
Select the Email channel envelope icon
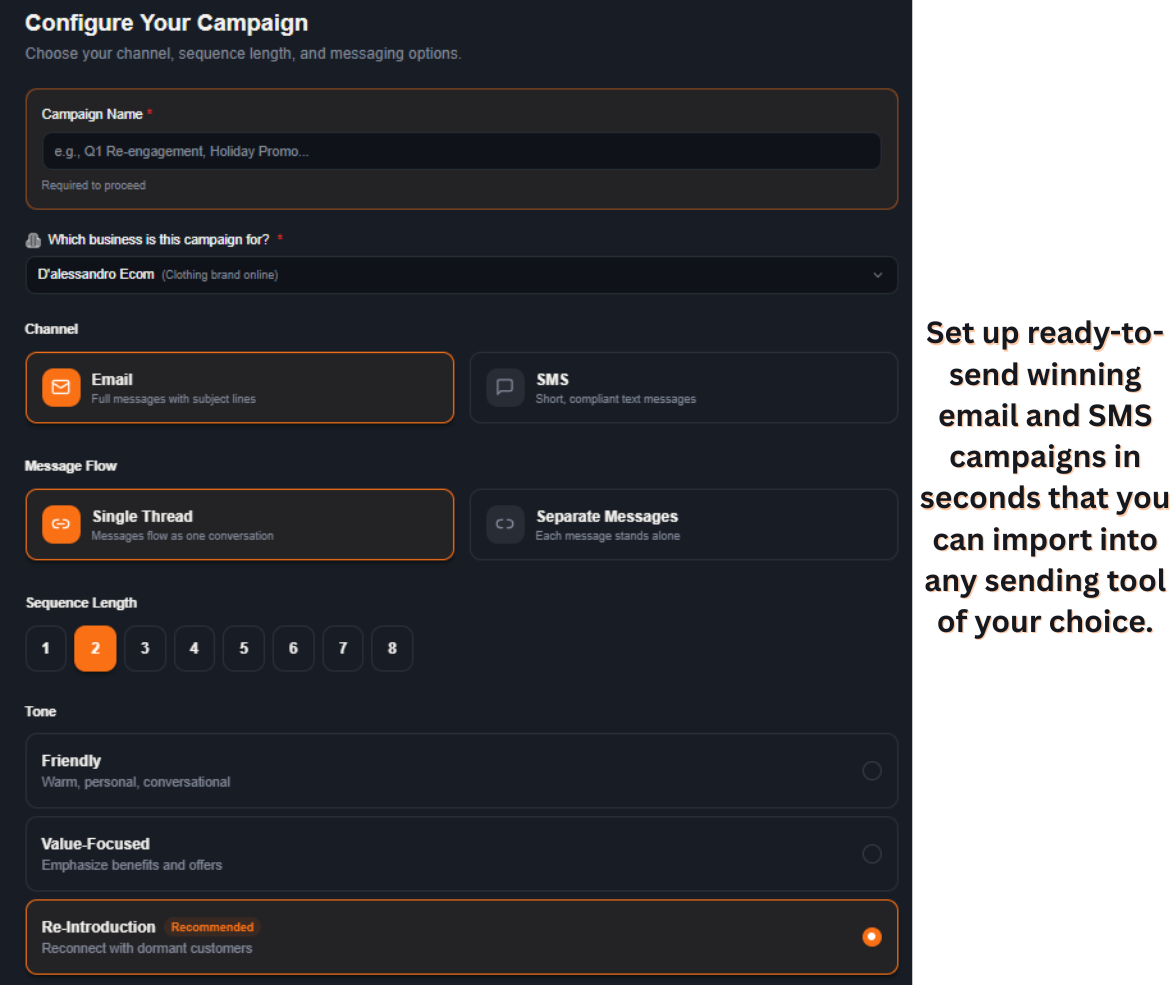point(61,387)
